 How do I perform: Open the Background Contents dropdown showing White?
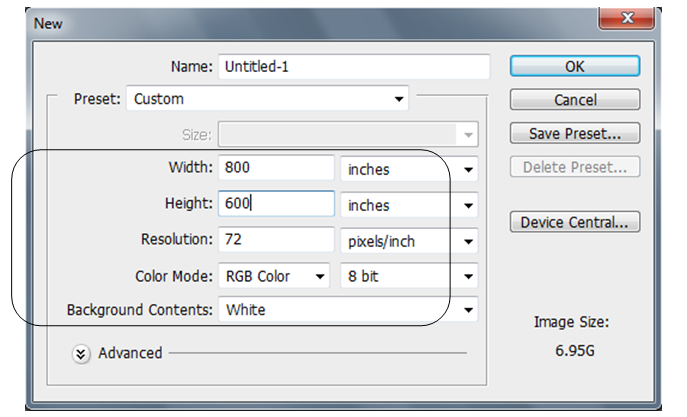[347, 310]
